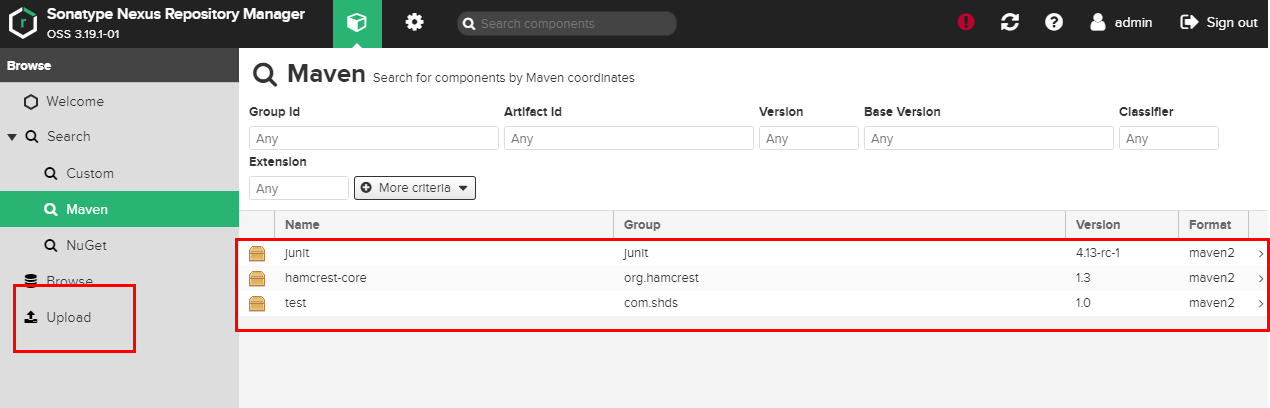Image resolution: width=1270 pixels, height=408 pixels.
Task: Select Maven search in sidebar
Action: (x=119, y=210)
